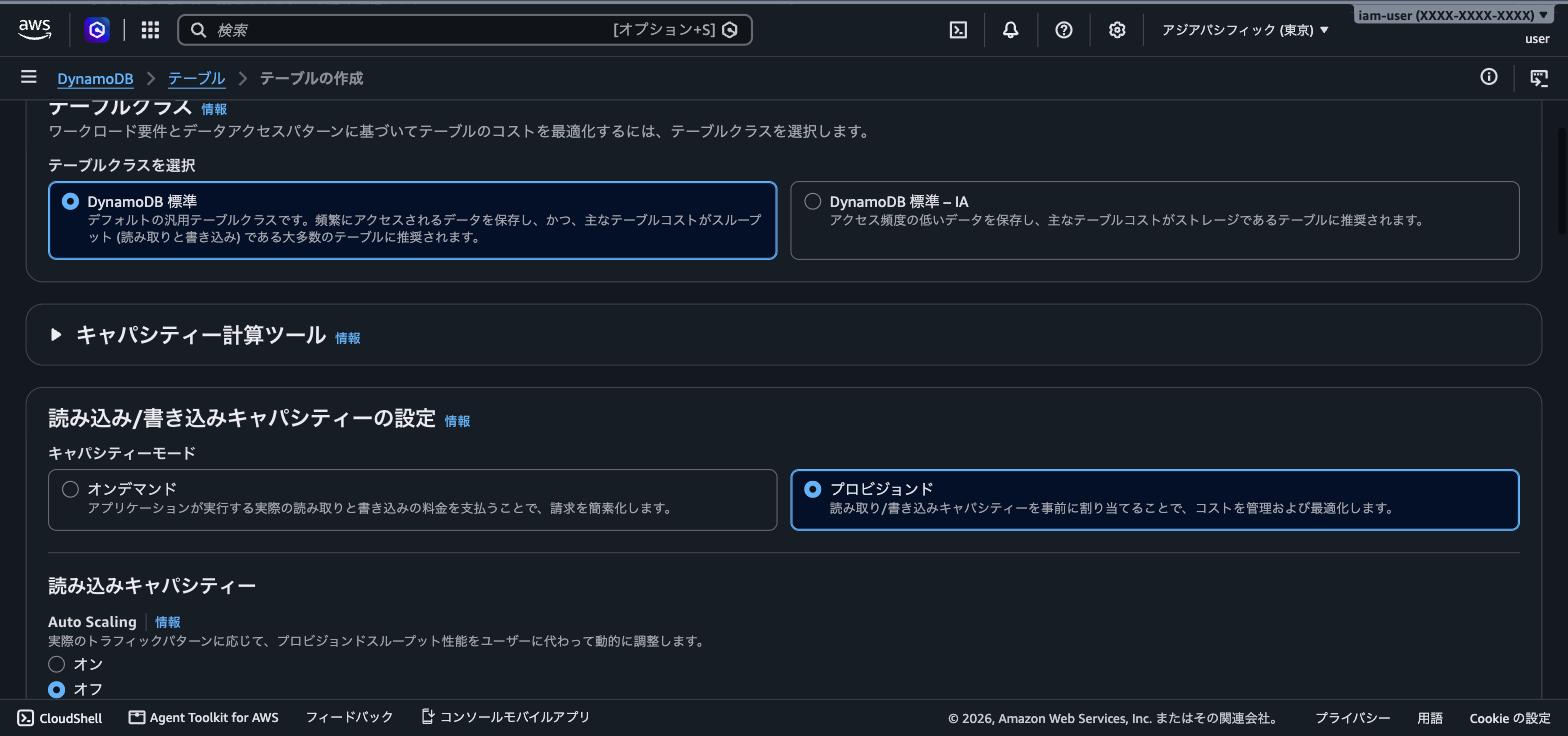Open 情報 link beside キャパシティー計算ツール
This screenshot has height=736, width=1568.
(348, 338)
